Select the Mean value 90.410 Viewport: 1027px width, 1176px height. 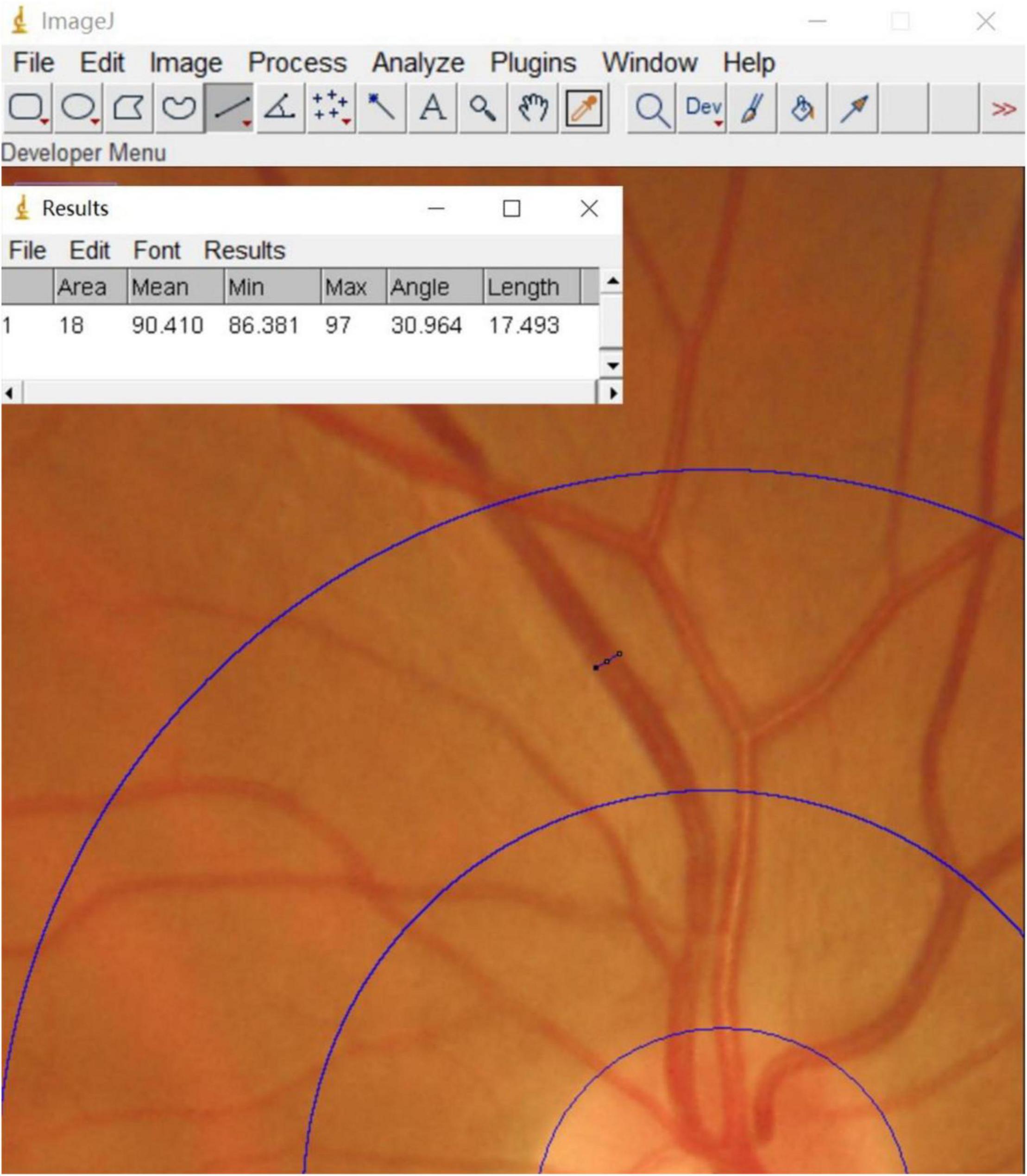[167, 326]
